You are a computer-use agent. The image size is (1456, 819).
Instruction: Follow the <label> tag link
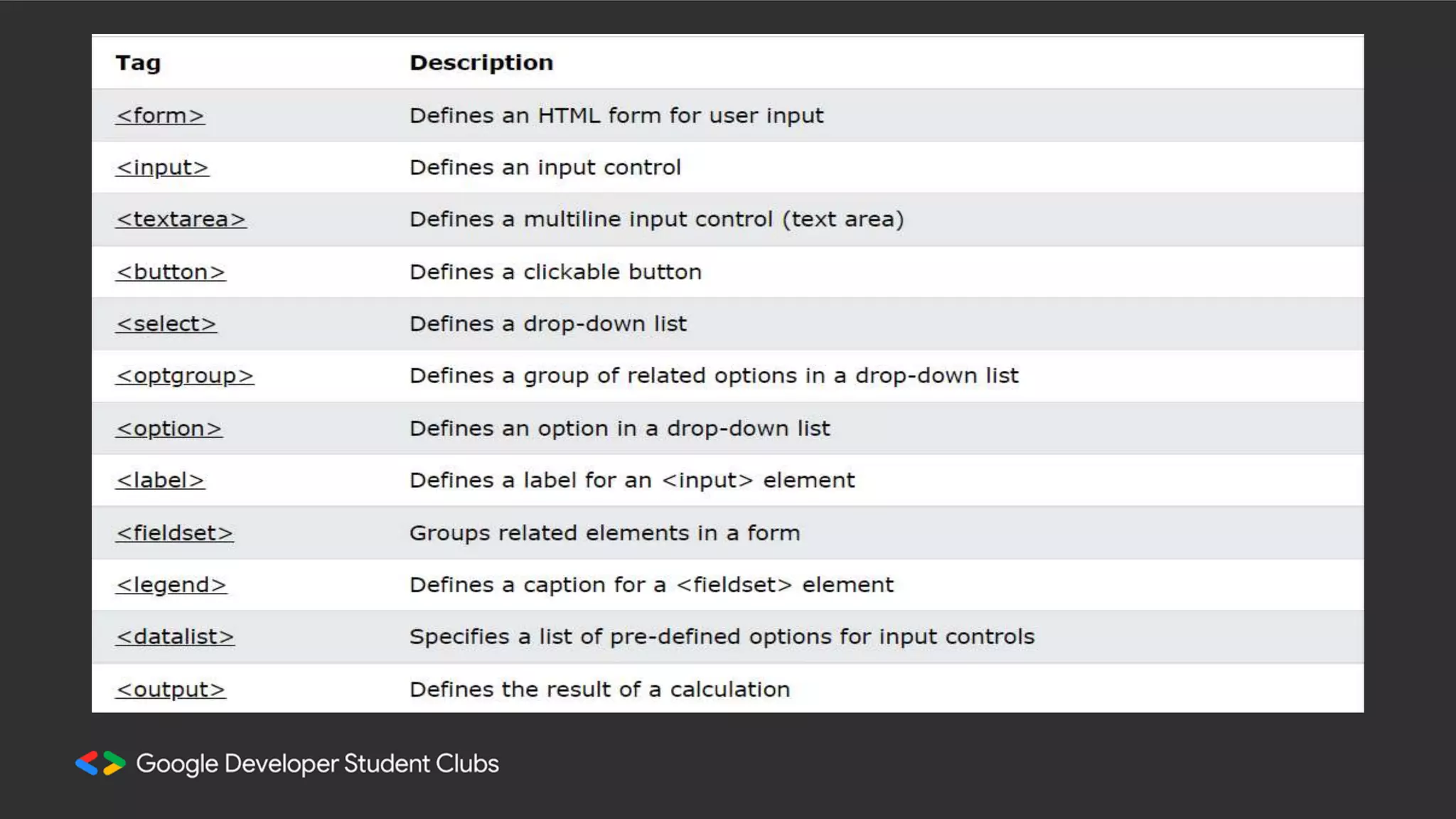pos(160,481)
